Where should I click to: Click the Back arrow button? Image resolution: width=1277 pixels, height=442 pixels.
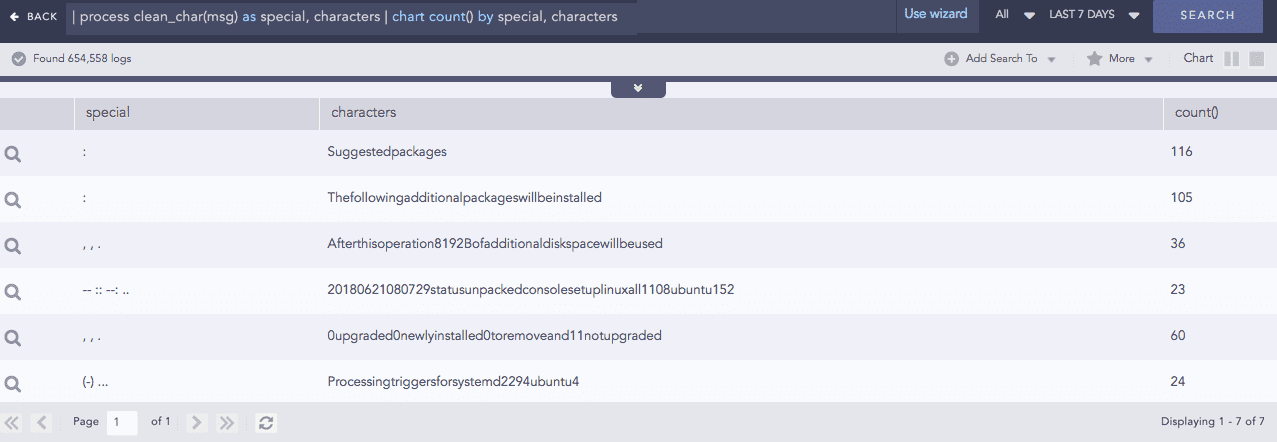click(x=33, y=16)
